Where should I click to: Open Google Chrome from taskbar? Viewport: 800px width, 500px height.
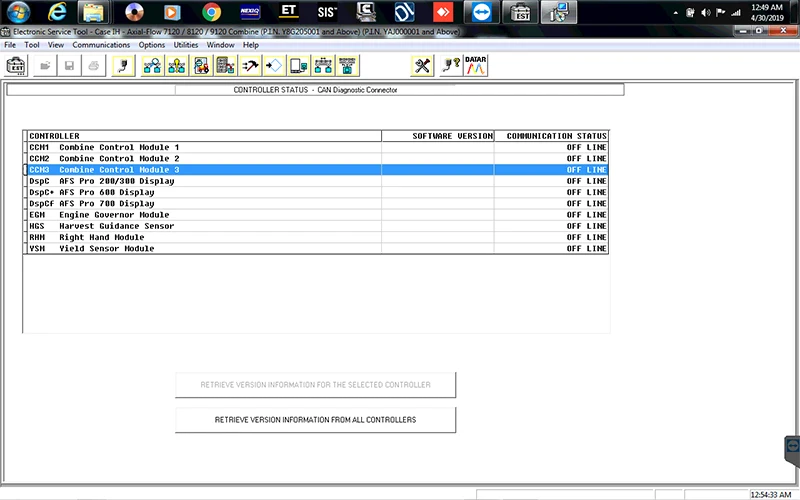211,12
